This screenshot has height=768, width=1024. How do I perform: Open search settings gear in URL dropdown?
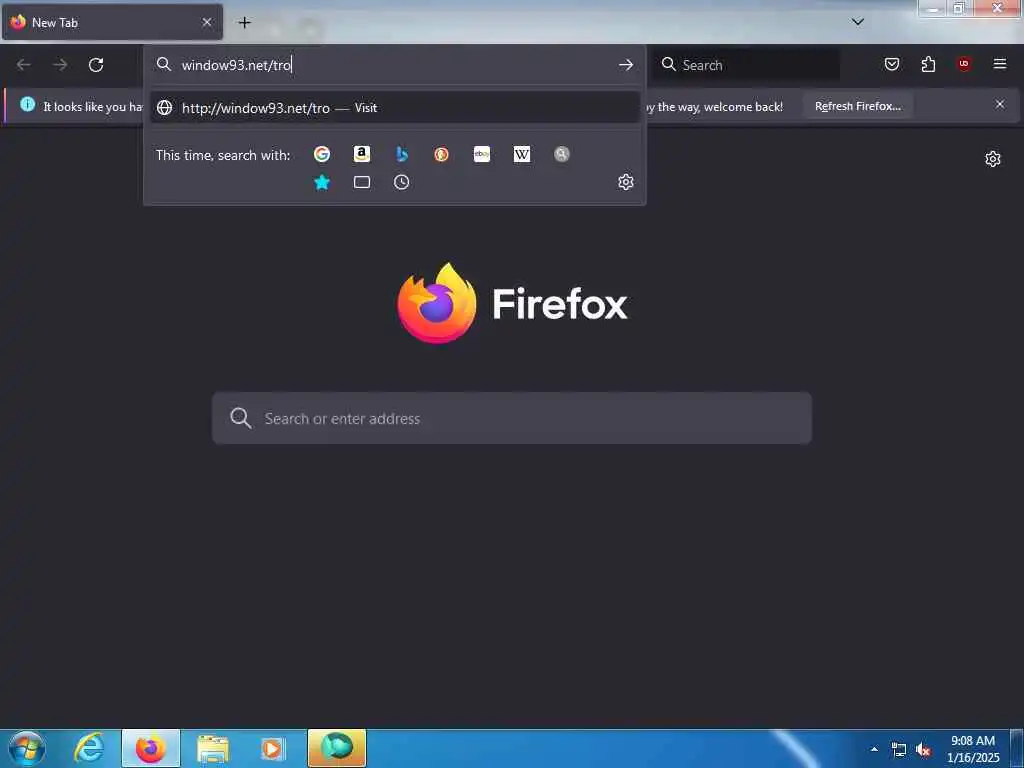click(626, 182)
